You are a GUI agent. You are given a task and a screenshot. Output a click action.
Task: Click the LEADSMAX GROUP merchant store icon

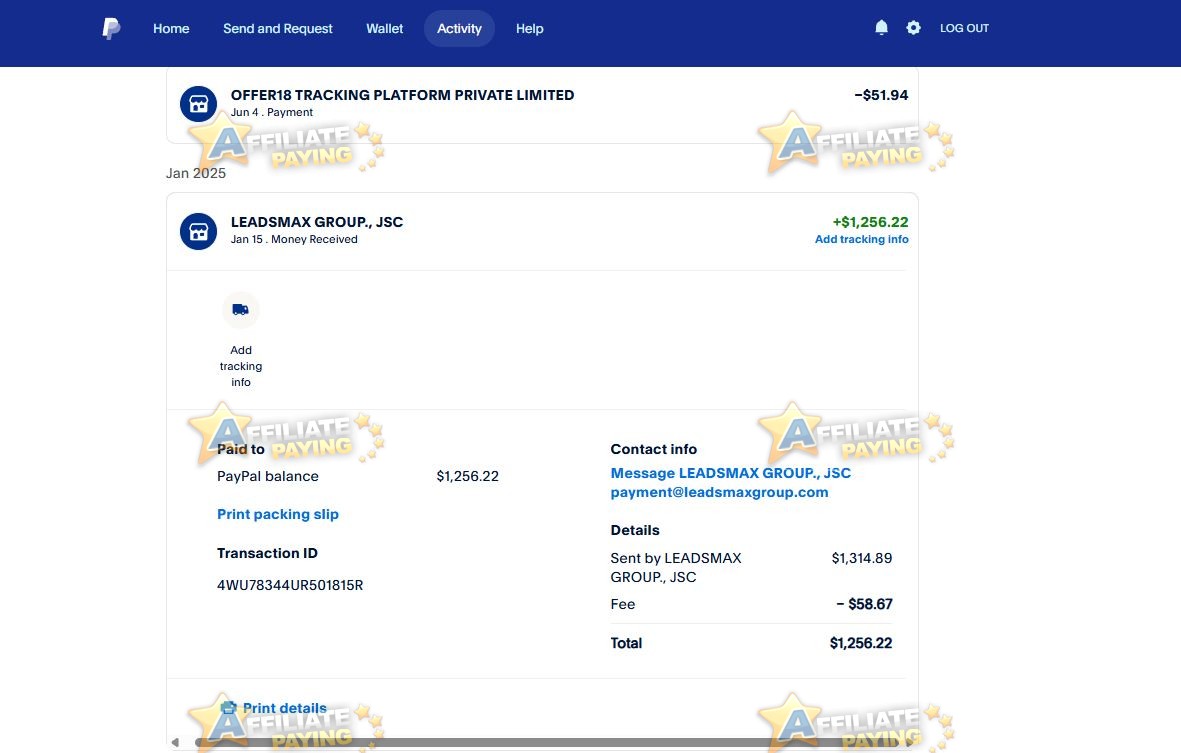(x=198, y=231)
